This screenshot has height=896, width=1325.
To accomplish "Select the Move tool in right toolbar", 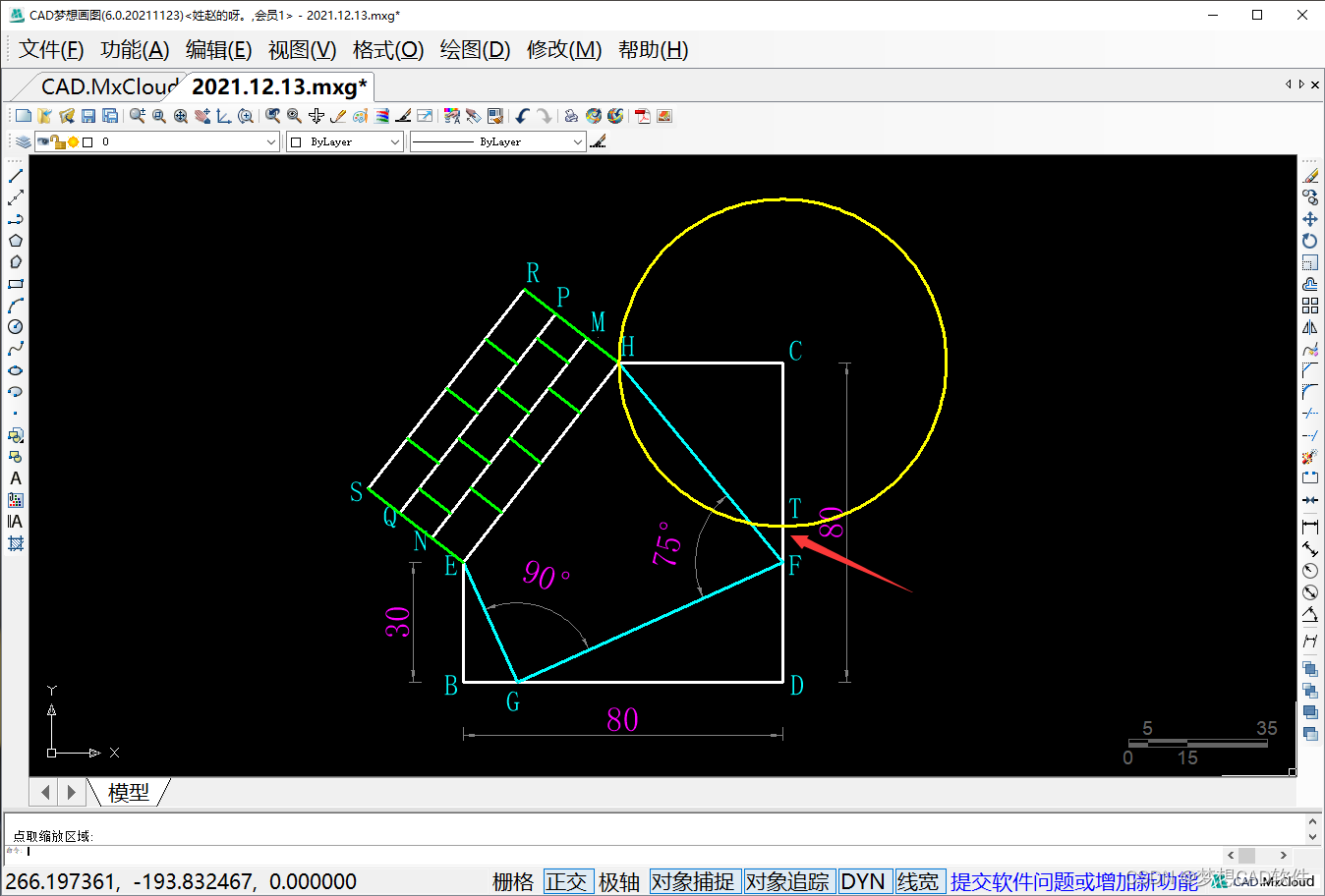I will (1310, 219).
